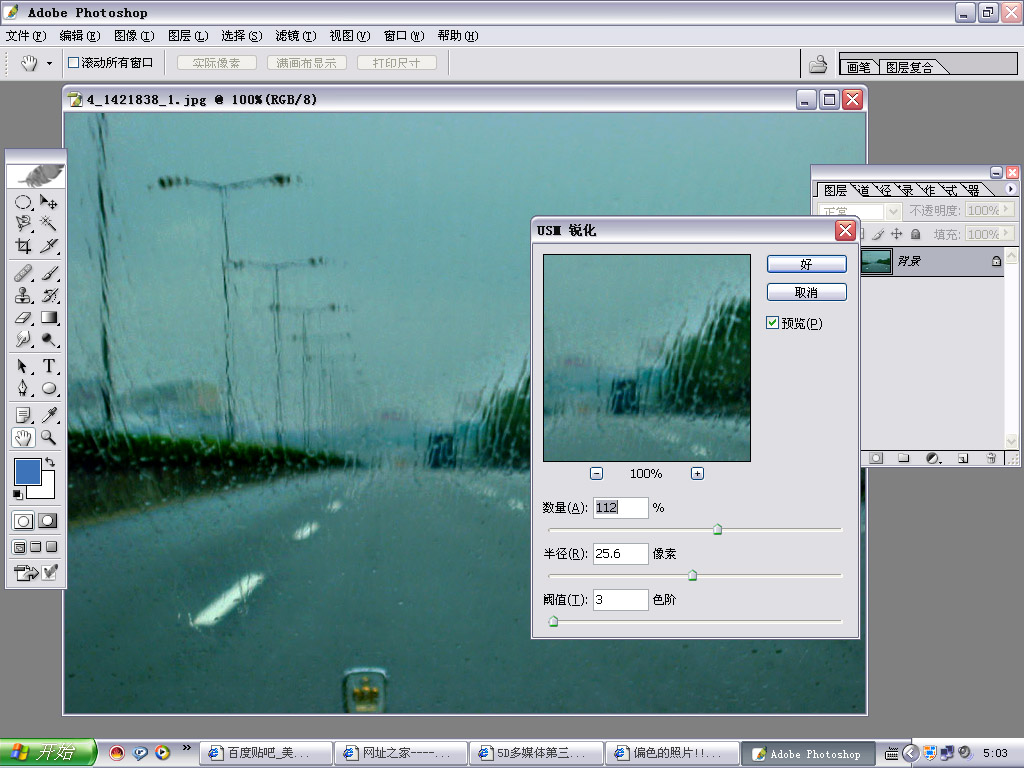Add adjustment layer from Layers panel
The image size is (1024, 768).
click(934, 458)
